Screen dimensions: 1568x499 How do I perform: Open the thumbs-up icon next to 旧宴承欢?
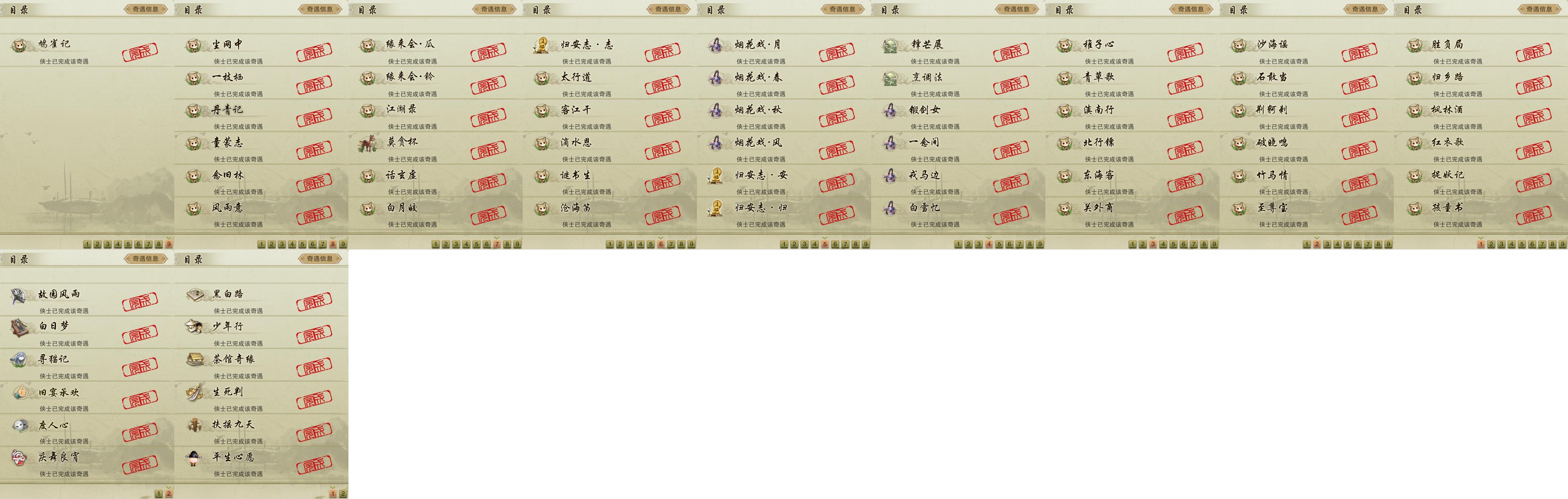click(x=20, y=393)
